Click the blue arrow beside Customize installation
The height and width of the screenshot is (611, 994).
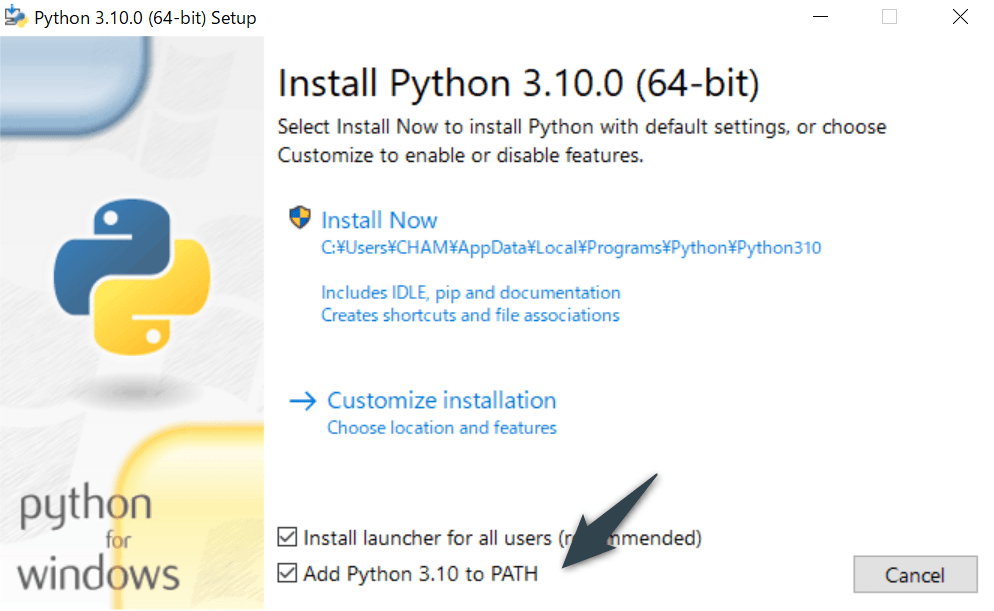click(302, 401)
